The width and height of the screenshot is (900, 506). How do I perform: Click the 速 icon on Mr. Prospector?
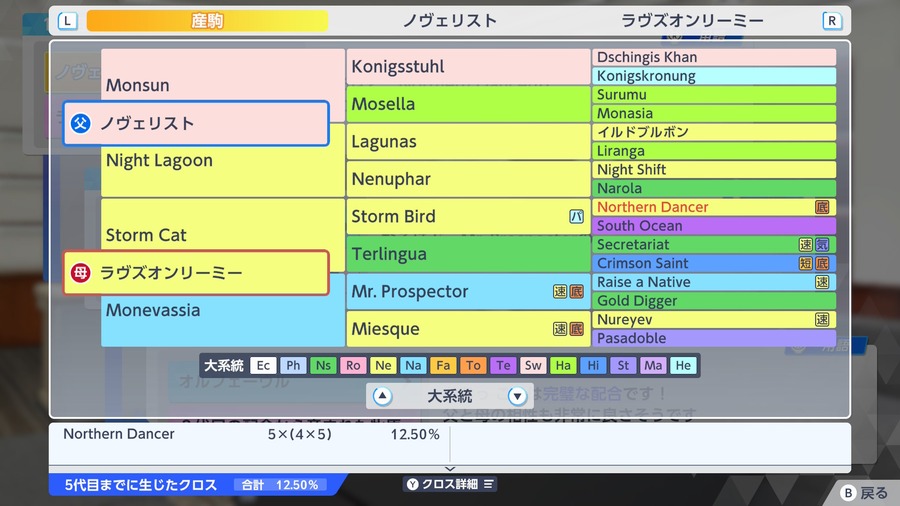(x=560, y=291)
